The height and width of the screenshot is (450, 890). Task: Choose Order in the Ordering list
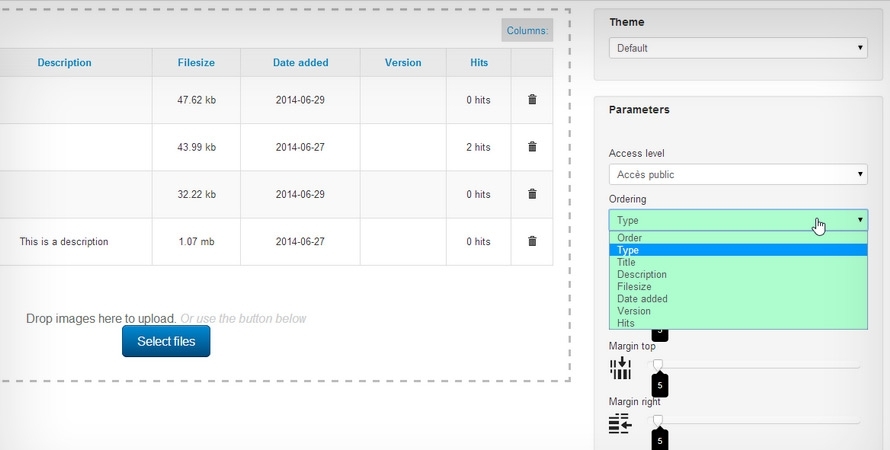pos(738,238)
